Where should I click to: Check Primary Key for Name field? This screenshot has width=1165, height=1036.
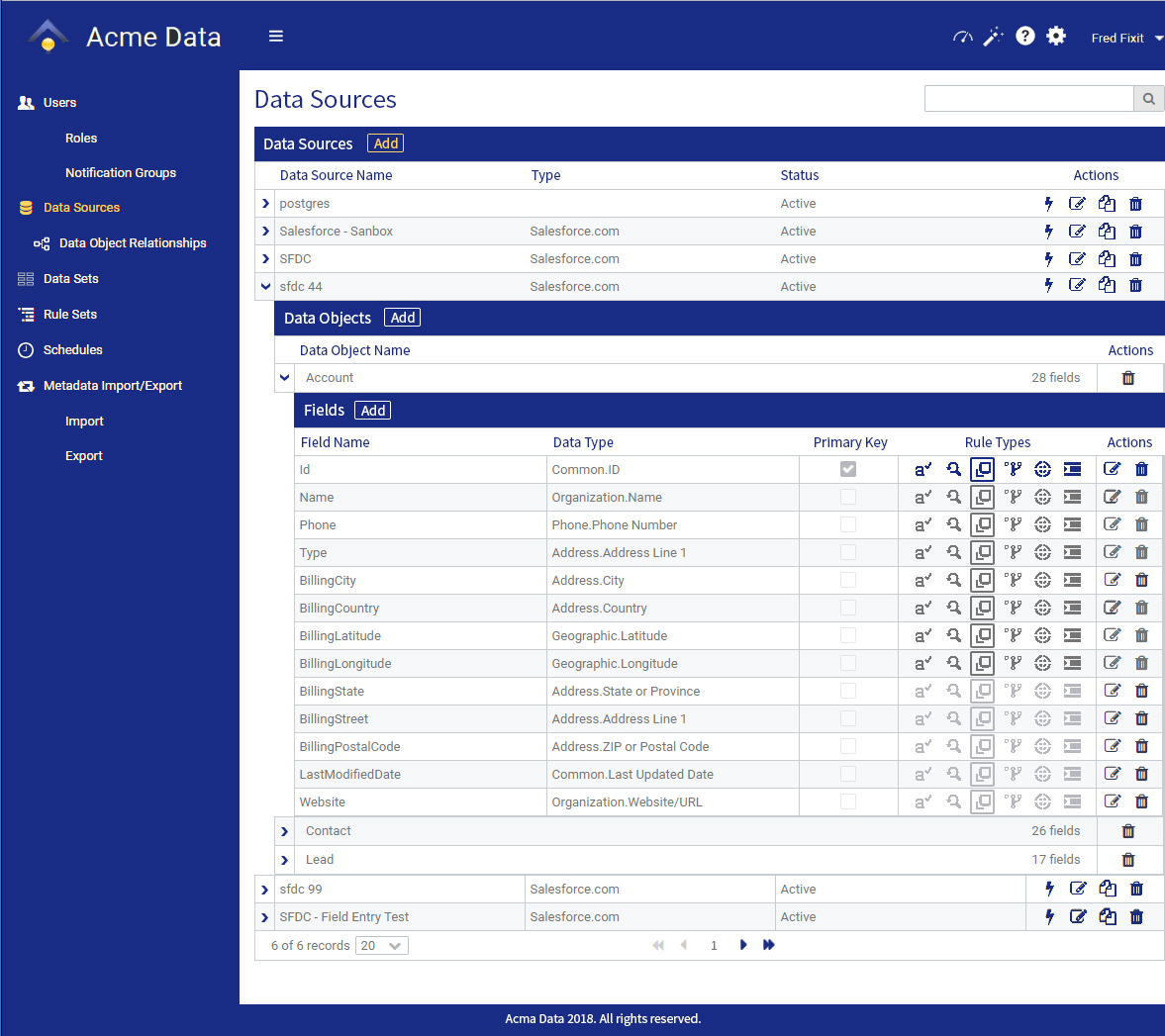coord(848,498)
